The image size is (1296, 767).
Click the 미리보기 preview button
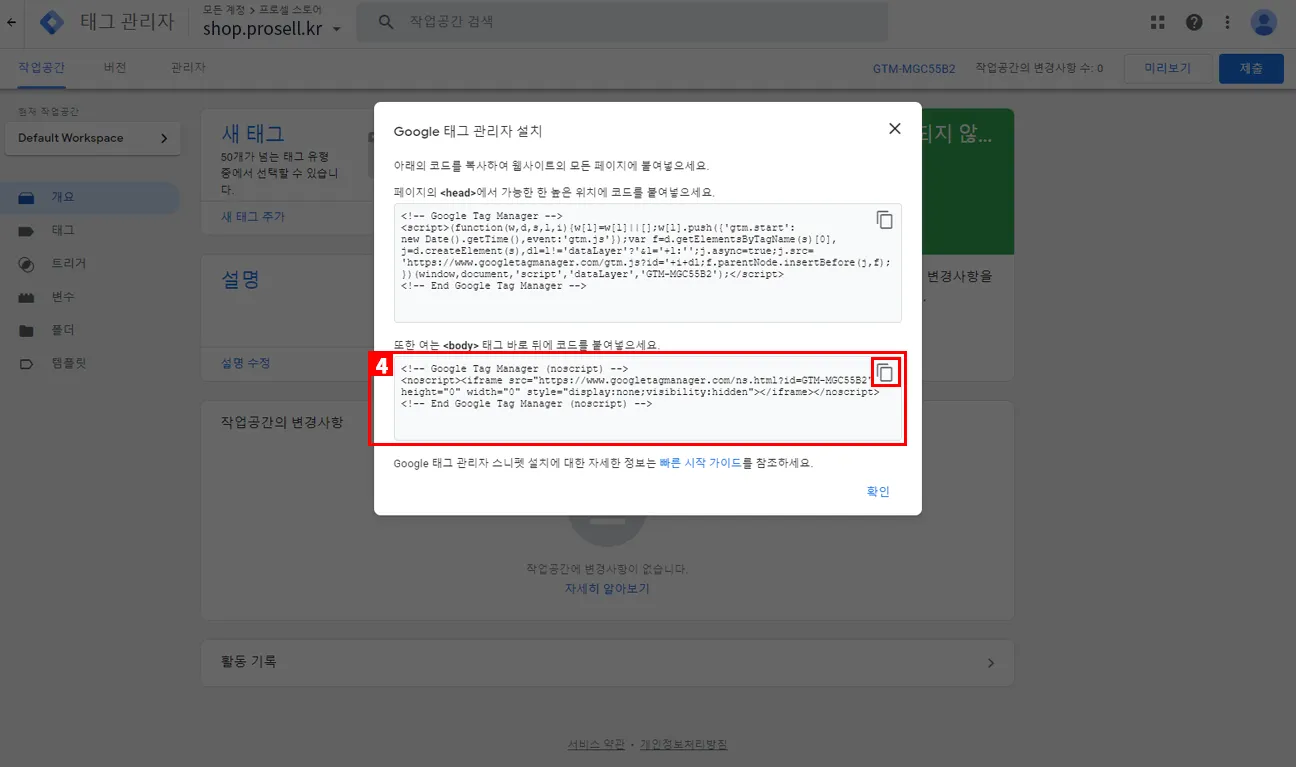1167,69
